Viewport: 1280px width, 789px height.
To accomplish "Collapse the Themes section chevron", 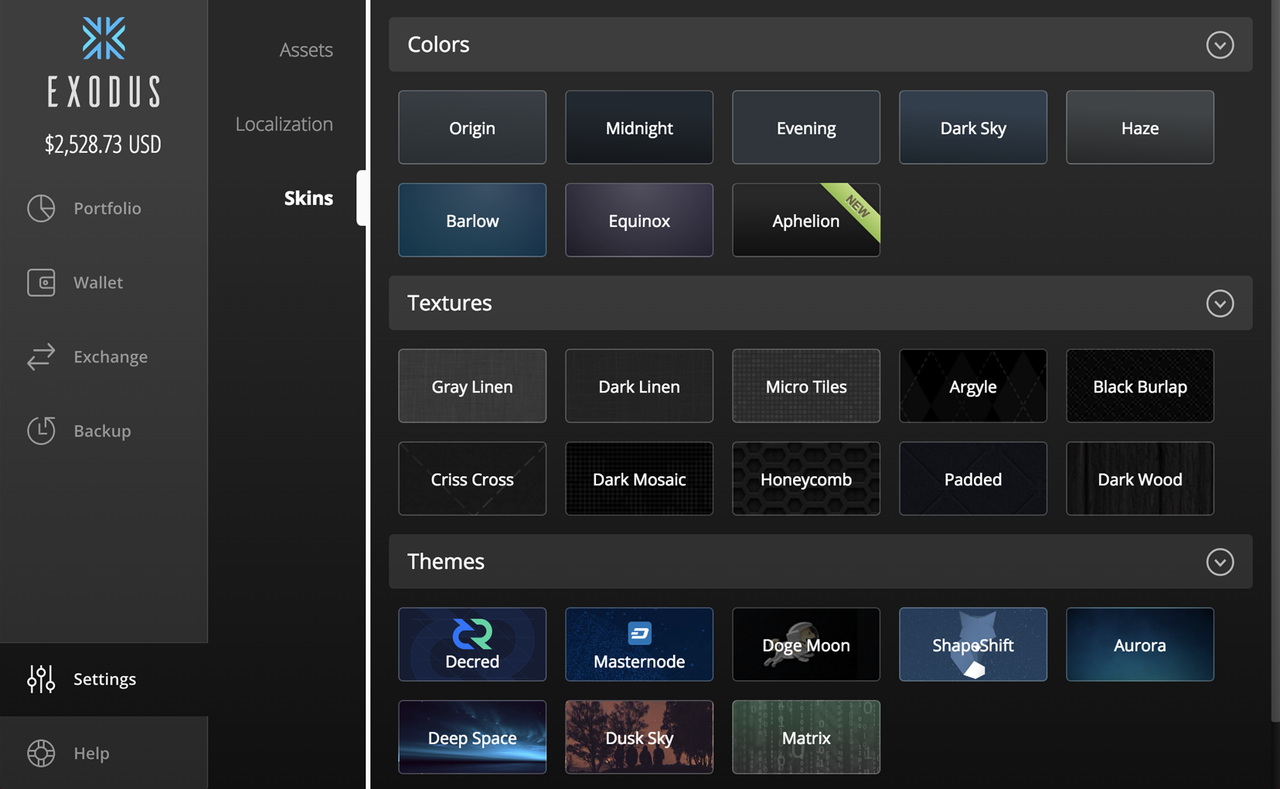I will (1219, 562).
